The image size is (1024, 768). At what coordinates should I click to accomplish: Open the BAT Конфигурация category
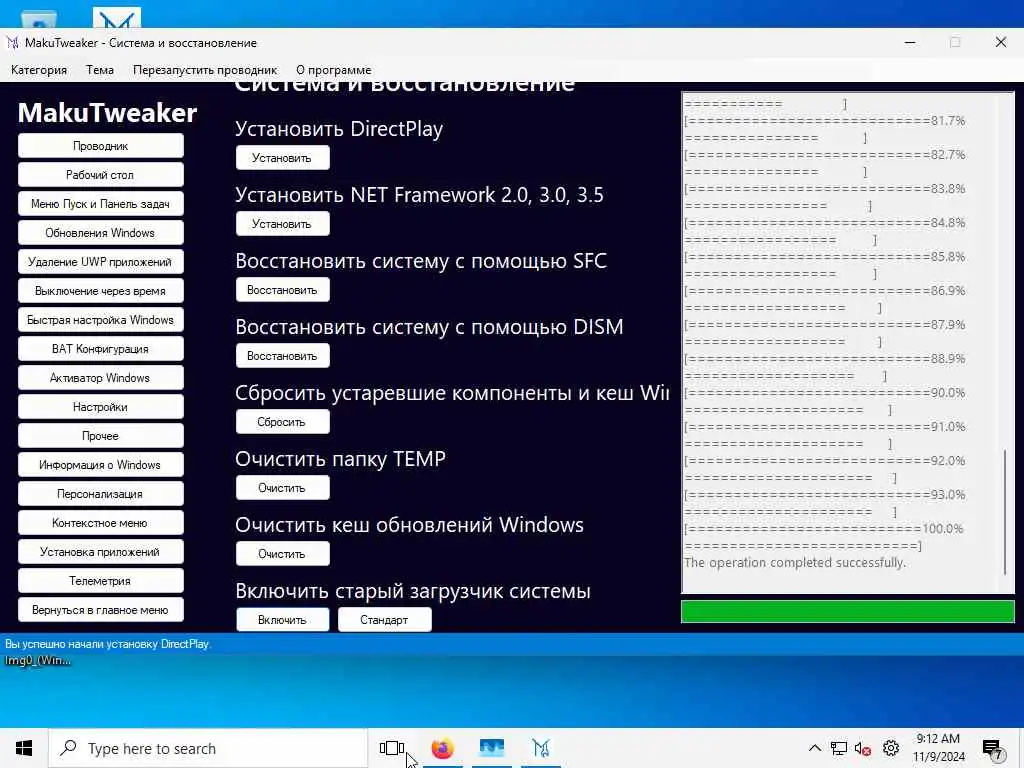(x=101, y=349)
